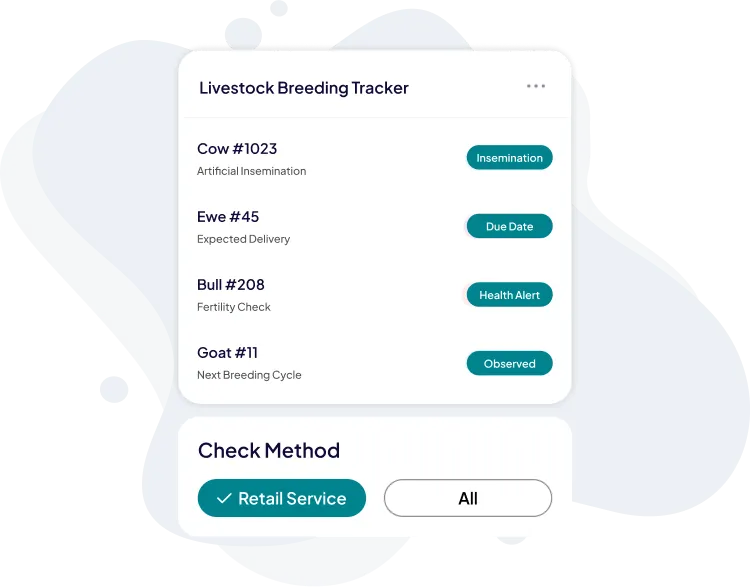View the Bull #208 record
This screenshot has width=750, height=587.
point(231,285)
